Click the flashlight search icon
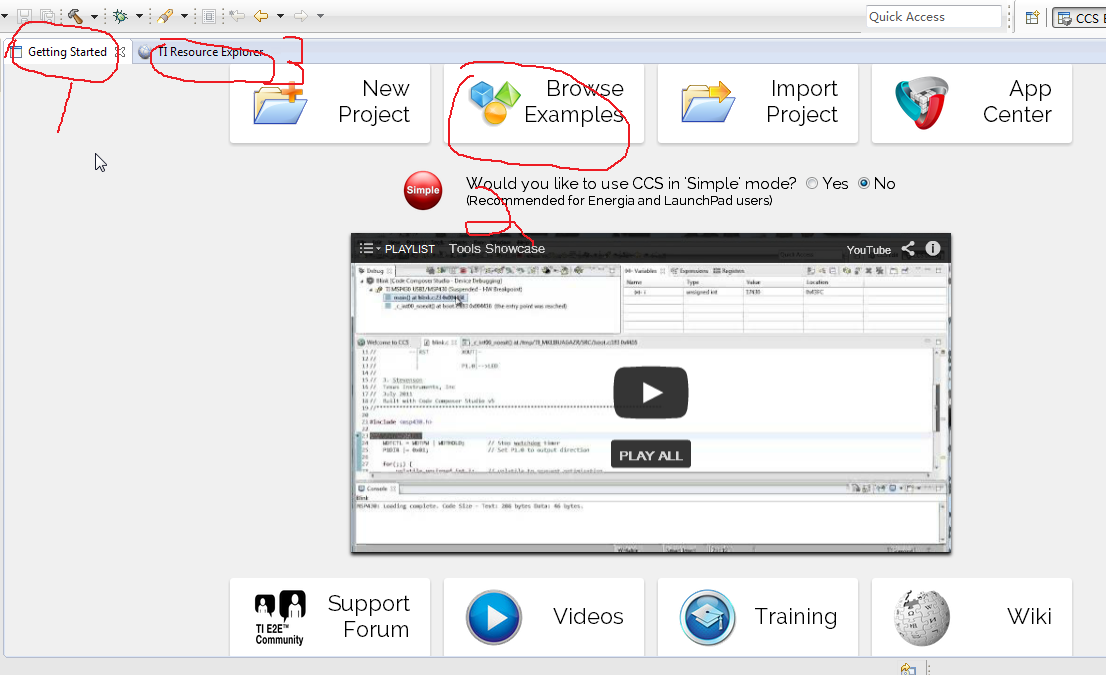 pyautogui.click(x=166, y=16)
